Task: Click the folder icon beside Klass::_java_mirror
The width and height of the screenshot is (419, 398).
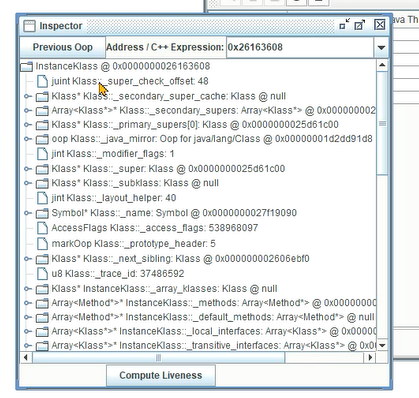Action: [42, 139]
